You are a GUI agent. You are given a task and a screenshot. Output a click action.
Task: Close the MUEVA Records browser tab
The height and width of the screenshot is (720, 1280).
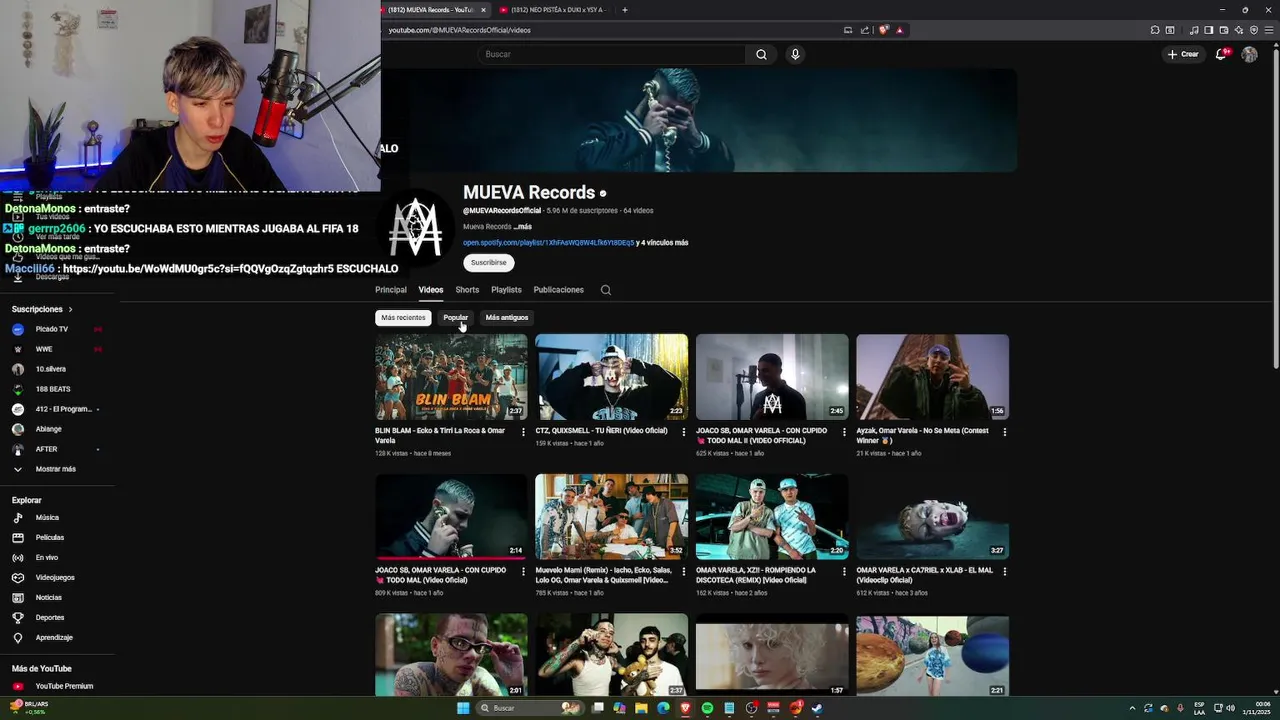[484, 10]
